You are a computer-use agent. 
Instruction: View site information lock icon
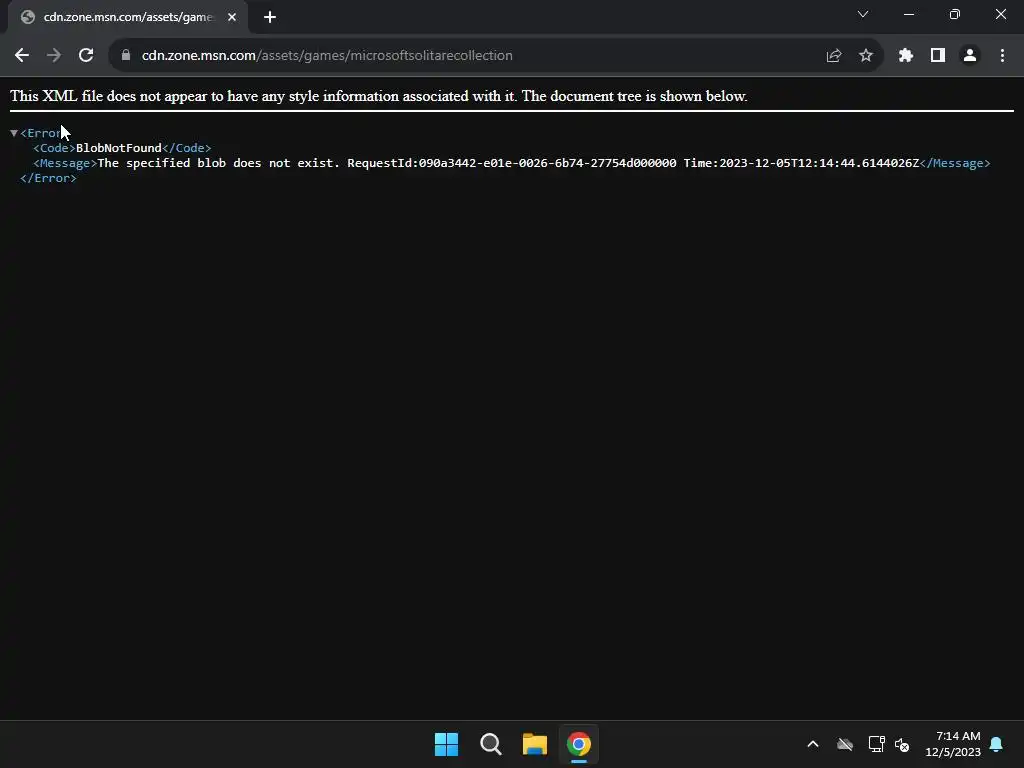(x=126, y=56)
